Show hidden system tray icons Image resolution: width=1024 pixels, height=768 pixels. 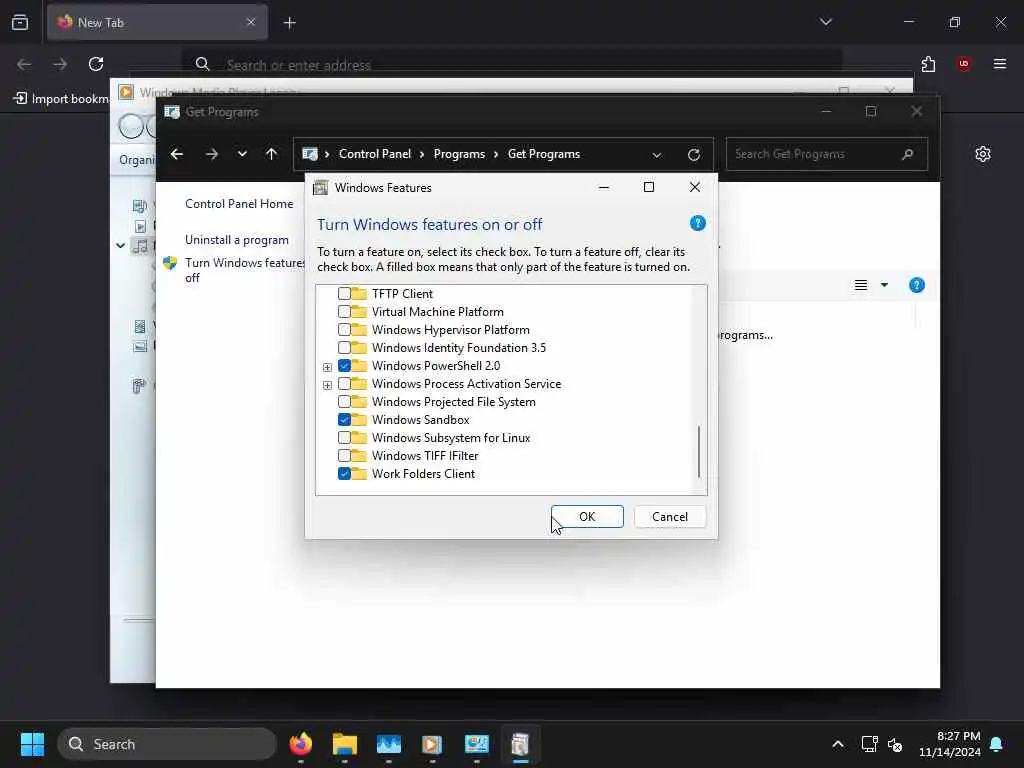838,744
